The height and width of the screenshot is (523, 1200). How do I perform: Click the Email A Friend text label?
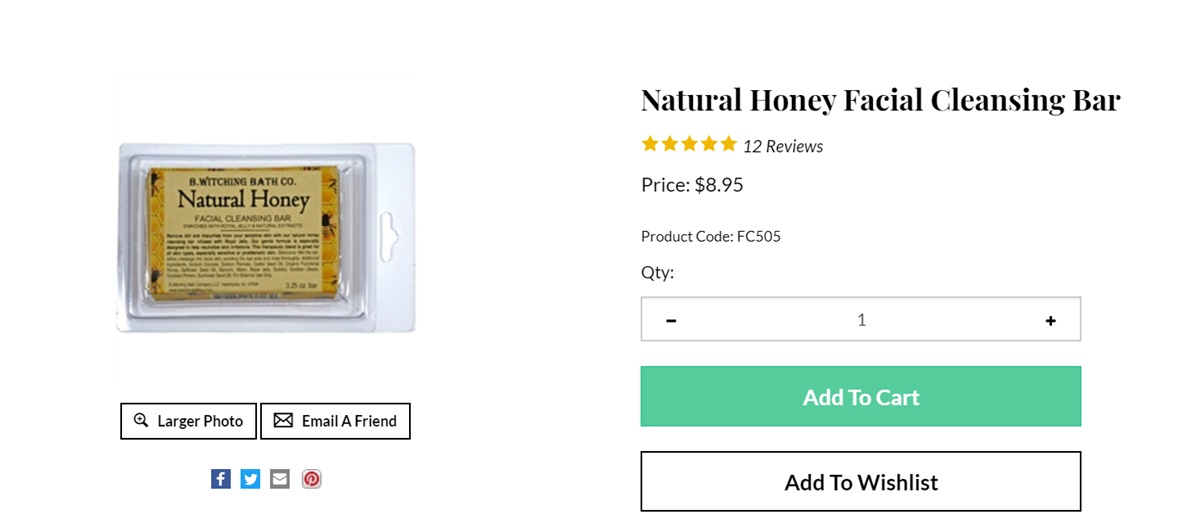[349, 421]
